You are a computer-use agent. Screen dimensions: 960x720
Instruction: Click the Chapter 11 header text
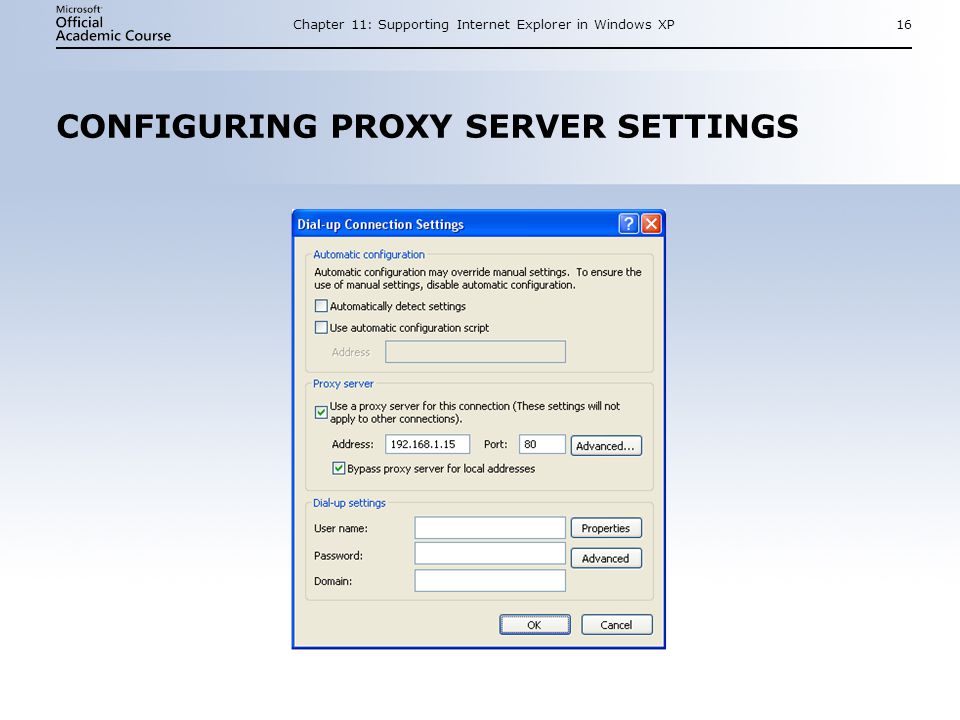pyautogui.click(x=484, y=25)
